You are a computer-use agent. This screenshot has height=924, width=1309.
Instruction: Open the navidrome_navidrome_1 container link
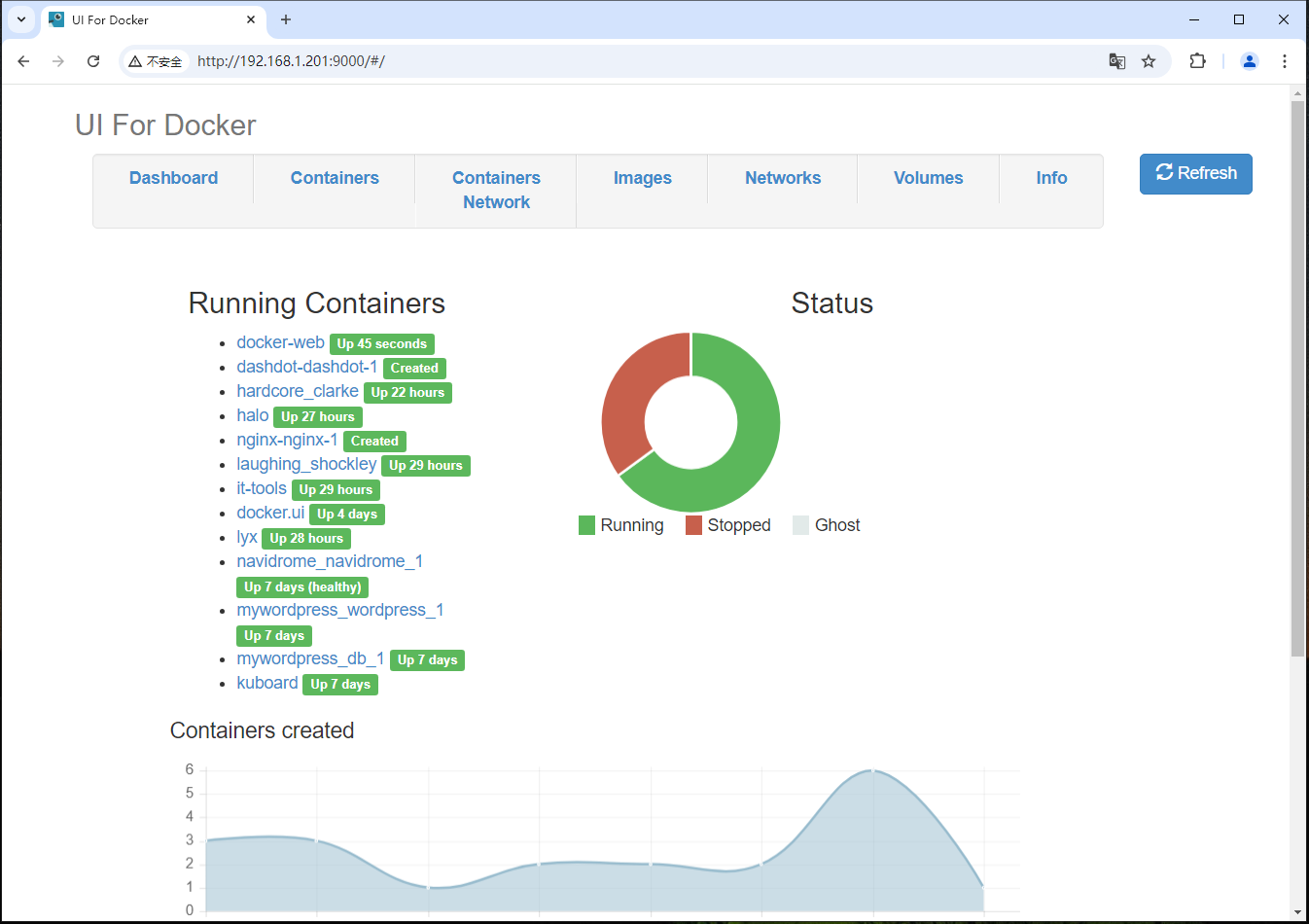pos(330,561)
